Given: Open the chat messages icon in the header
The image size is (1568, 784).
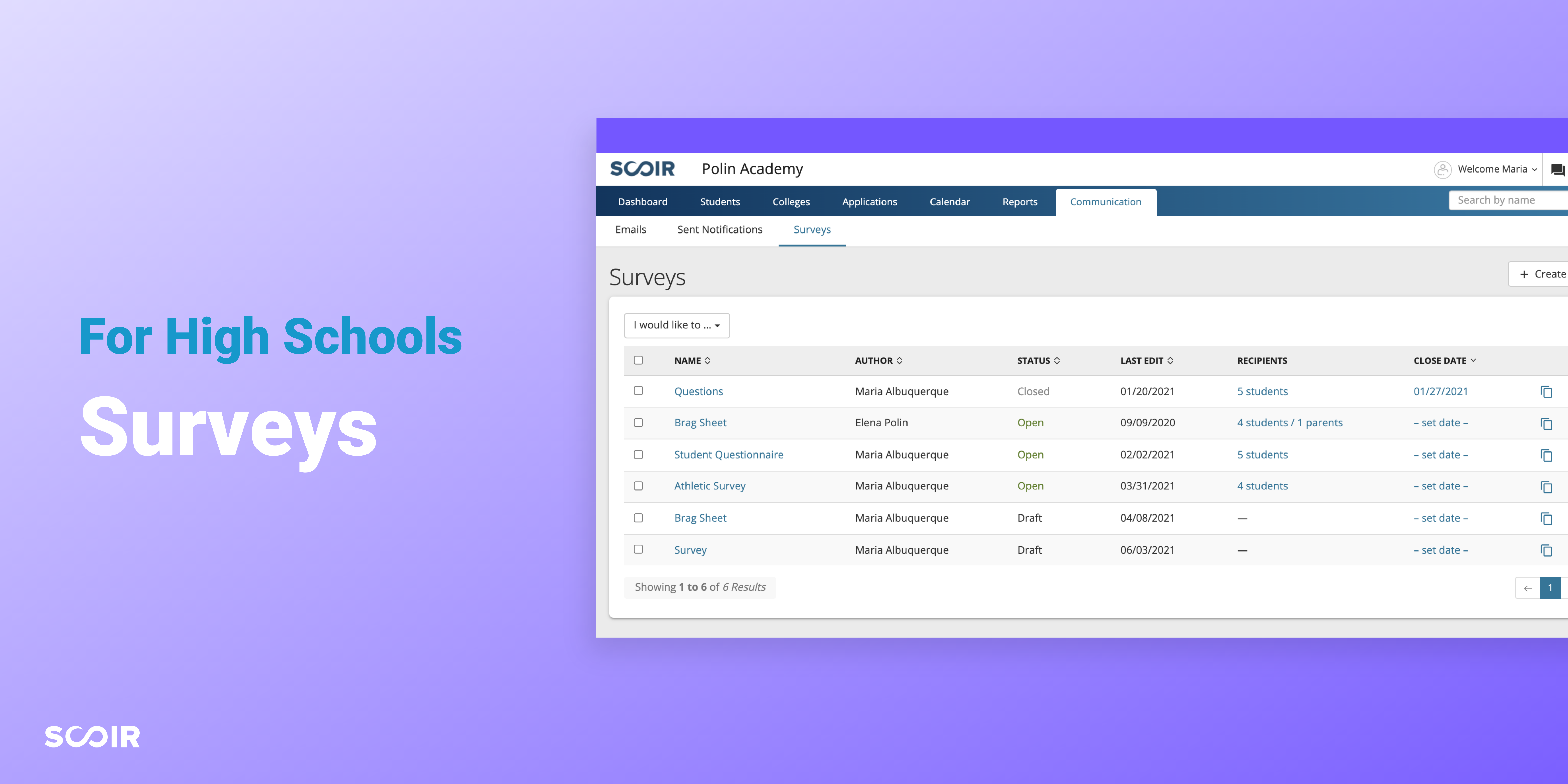Looking at the screenshot, I should click(1558, 170).
